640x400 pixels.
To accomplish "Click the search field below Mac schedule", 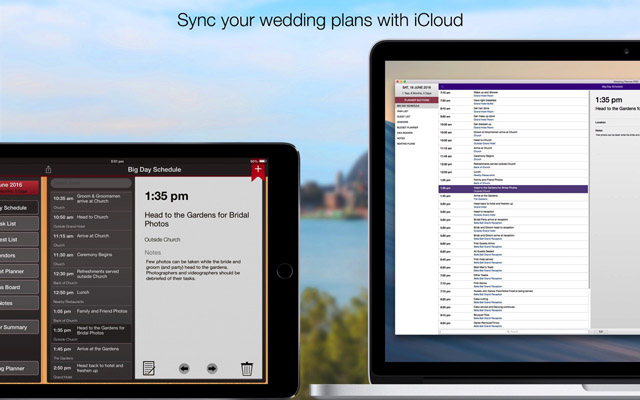I will [x=513, y=332].
